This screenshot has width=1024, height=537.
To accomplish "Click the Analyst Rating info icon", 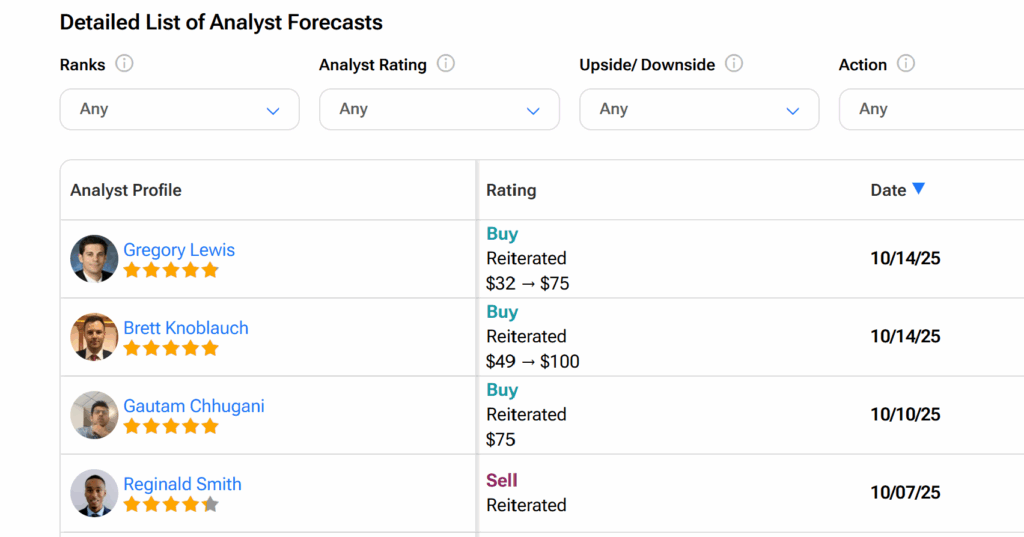I will [446, 64].
